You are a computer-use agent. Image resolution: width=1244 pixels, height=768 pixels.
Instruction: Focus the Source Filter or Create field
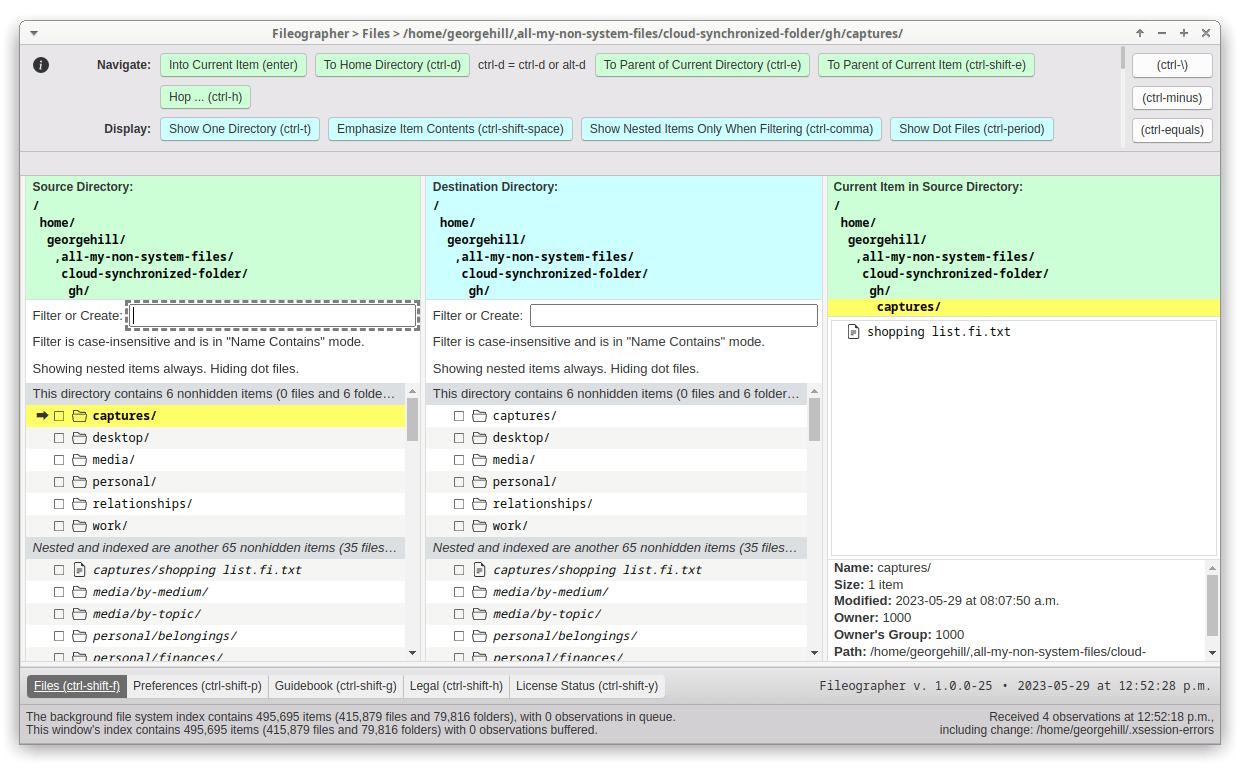[273, 316]
